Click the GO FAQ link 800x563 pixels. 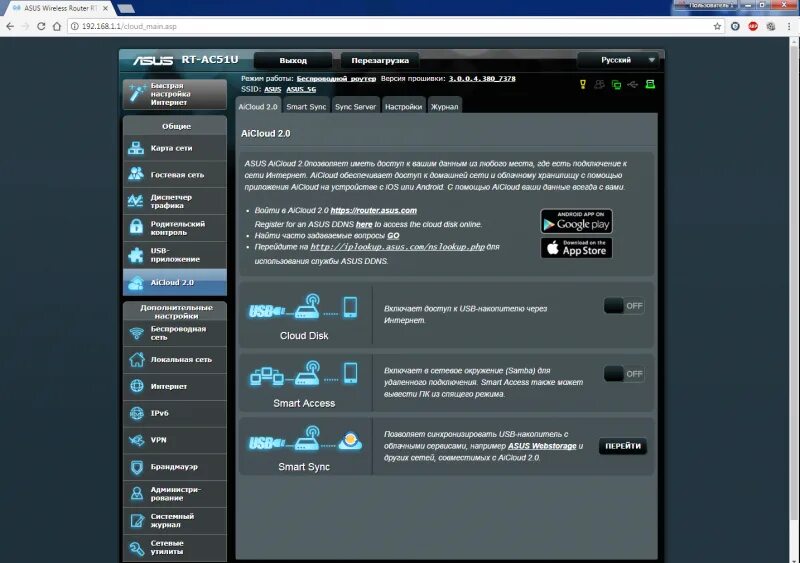pyautogui.click(x=393, y=235)
